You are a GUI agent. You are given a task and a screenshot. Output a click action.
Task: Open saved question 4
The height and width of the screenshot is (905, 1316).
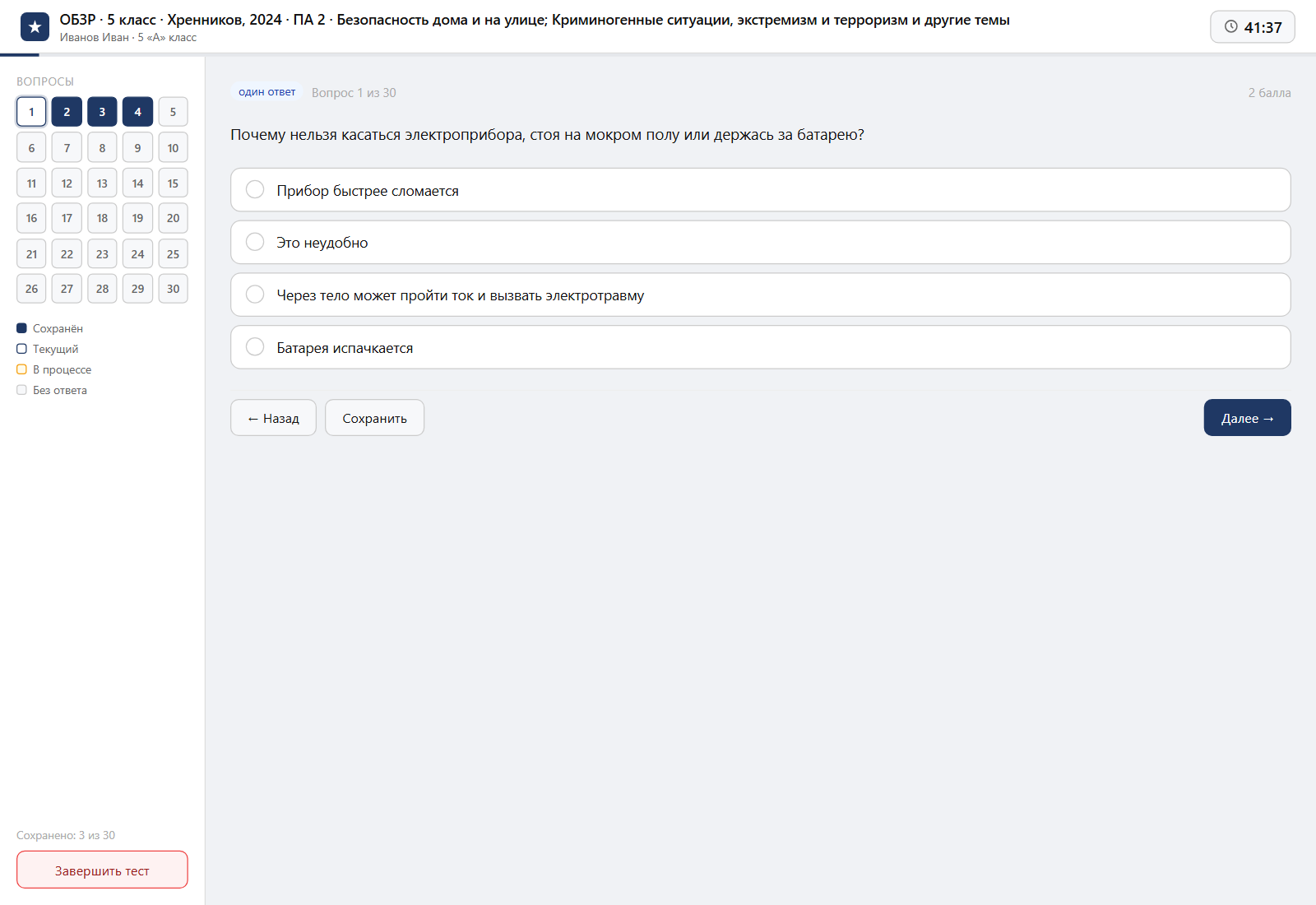(x=137, y=112)
